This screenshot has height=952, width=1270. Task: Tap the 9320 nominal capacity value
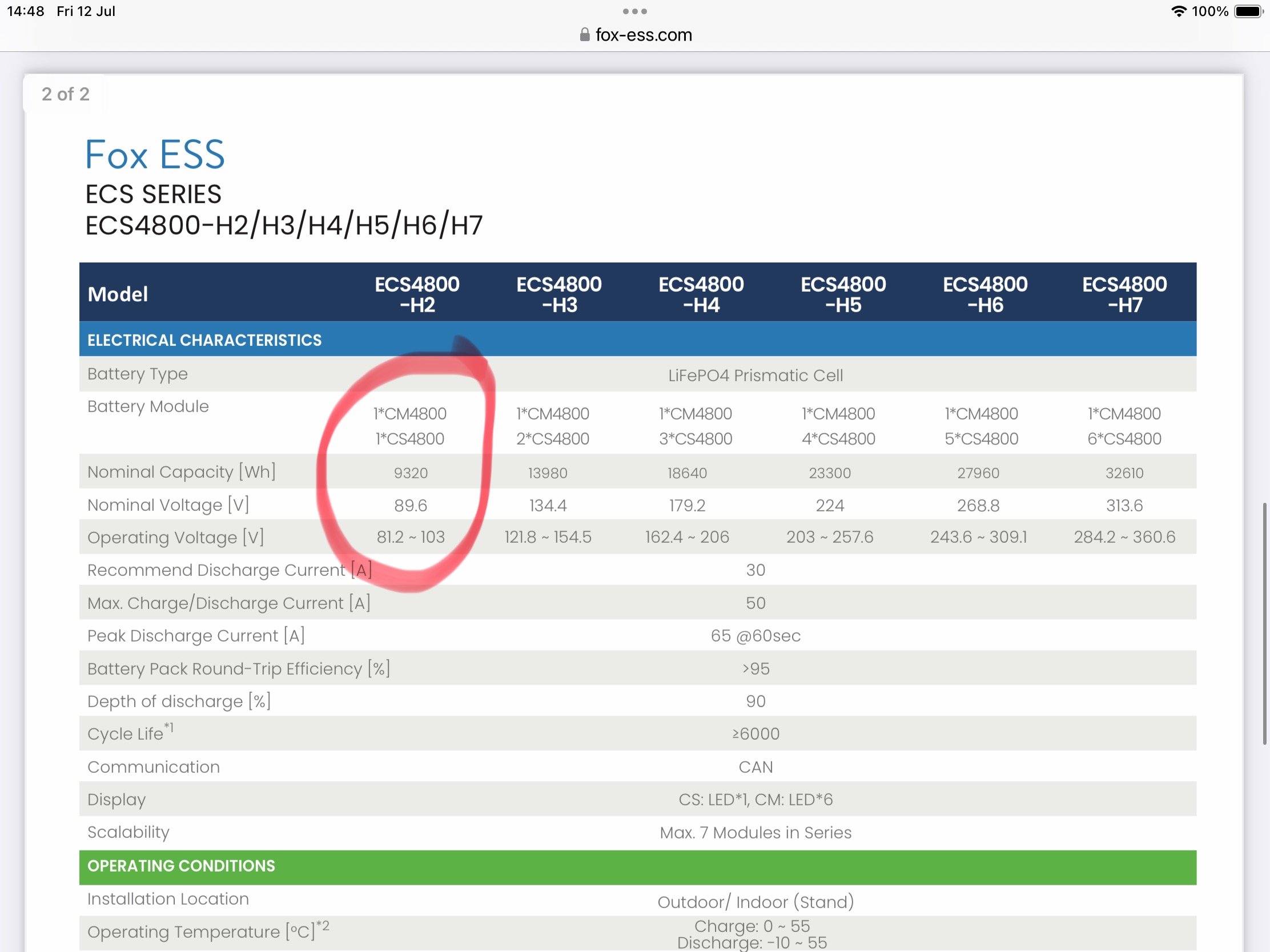coord(411,473)
